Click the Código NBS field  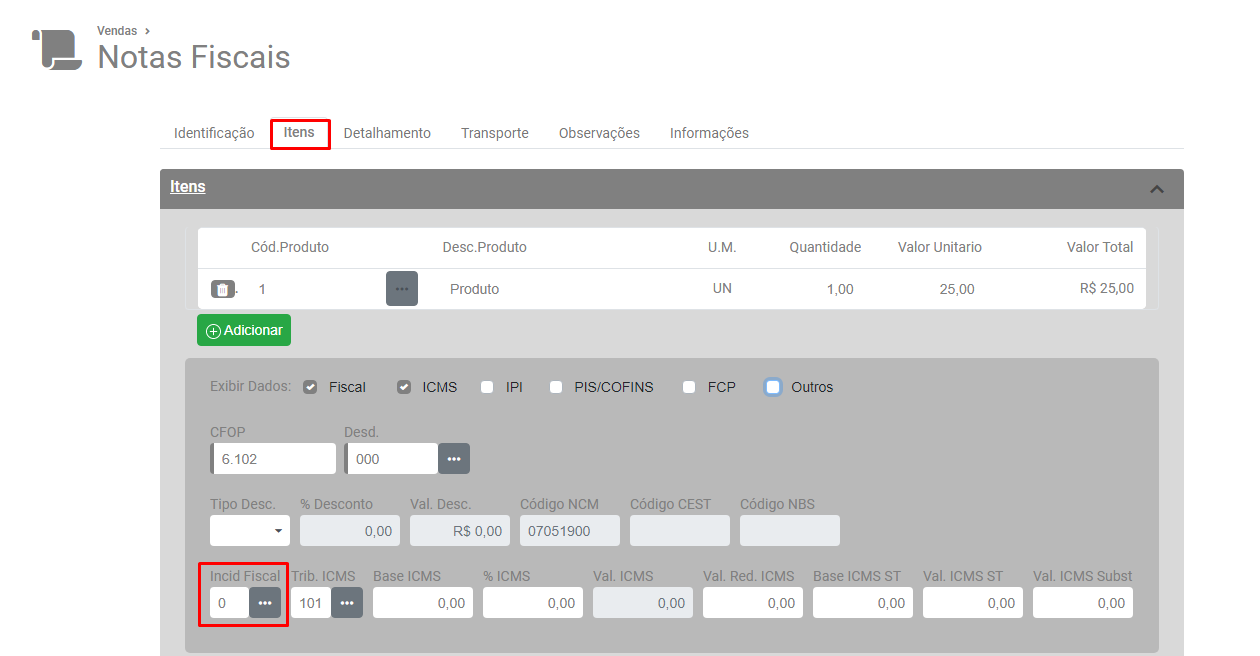790,531
